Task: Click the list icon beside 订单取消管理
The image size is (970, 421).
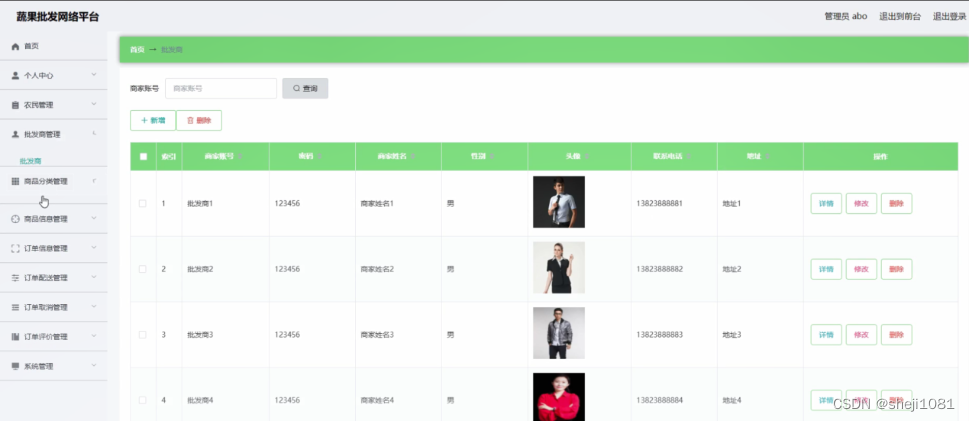Action: pyautogui.click(x=15, y=307)
